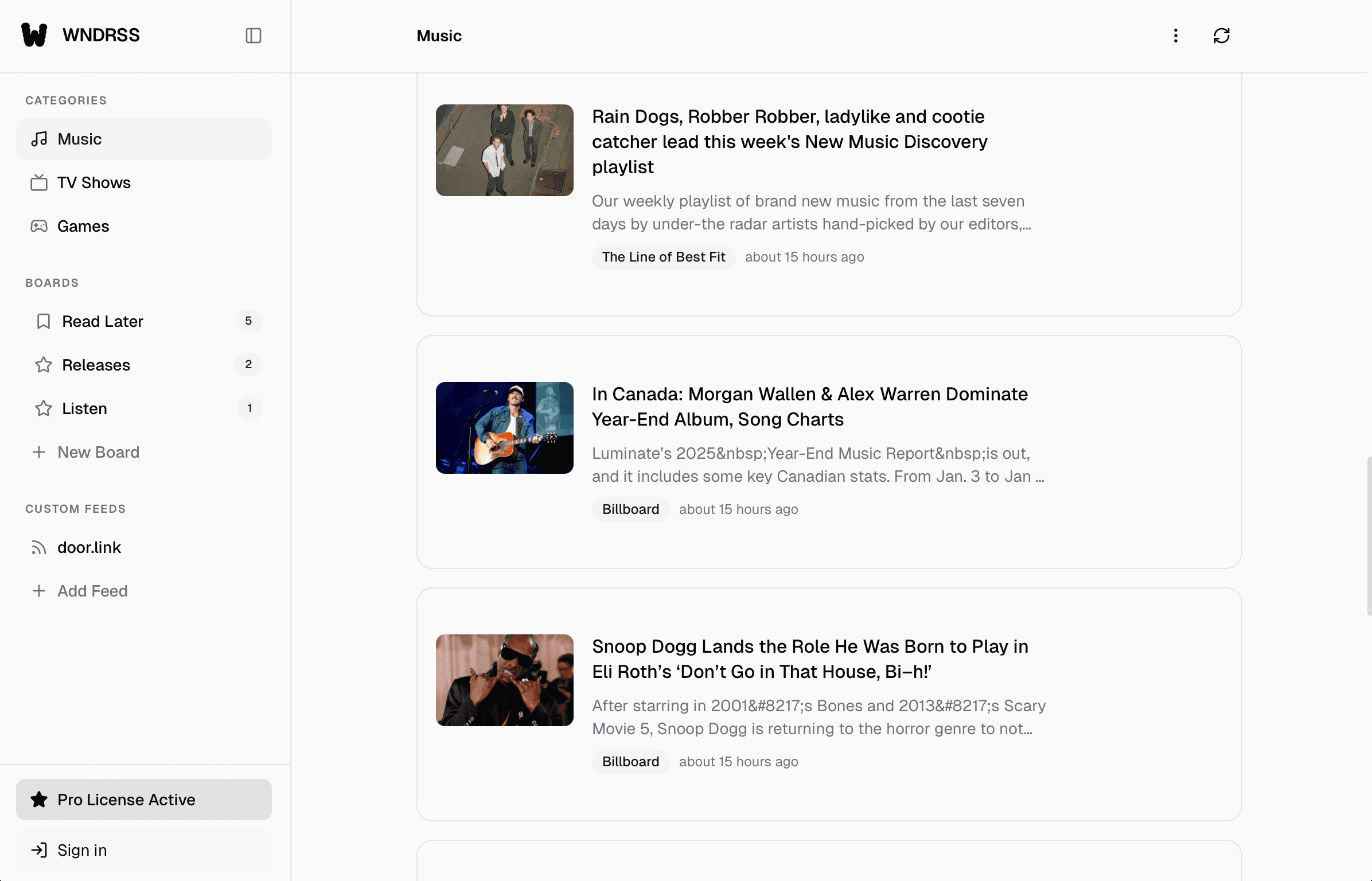Select the Releases board star icon
The width and height of the screenshot is (1372, 881).
pos(42,365)
